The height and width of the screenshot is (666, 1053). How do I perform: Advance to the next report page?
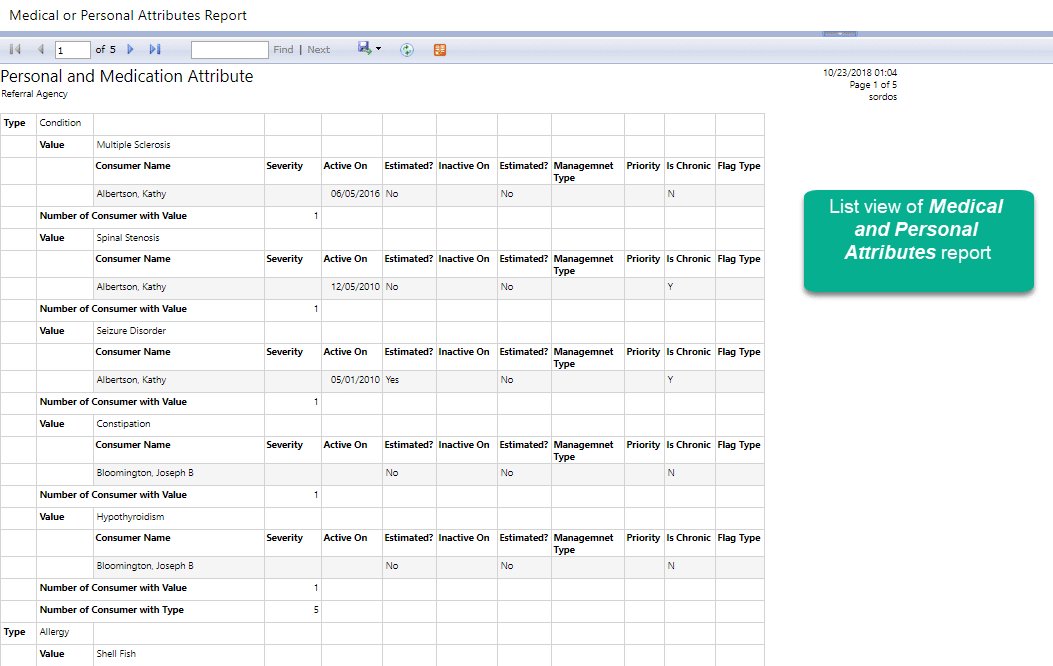pyautogui.click(x=130, y=48)
